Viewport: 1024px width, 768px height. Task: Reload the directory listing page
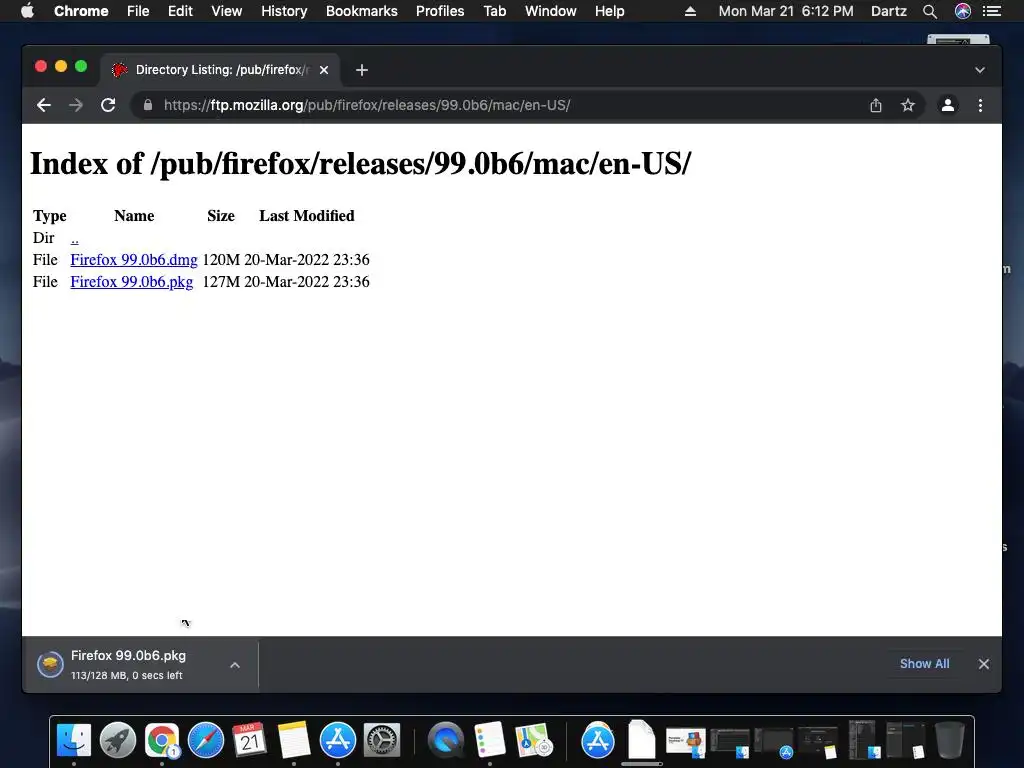tap(108, 105)
